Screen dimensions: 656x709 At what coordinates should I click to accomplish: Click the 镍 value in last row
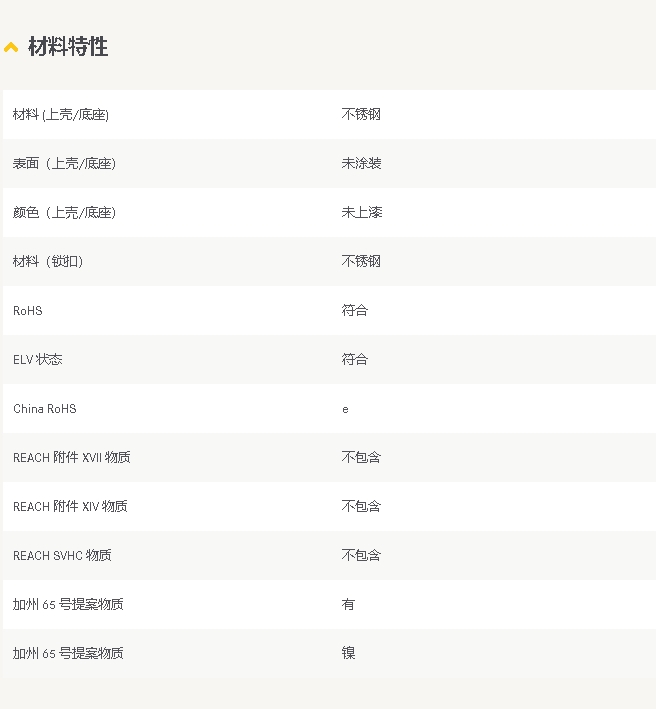(x=348, y=654)
